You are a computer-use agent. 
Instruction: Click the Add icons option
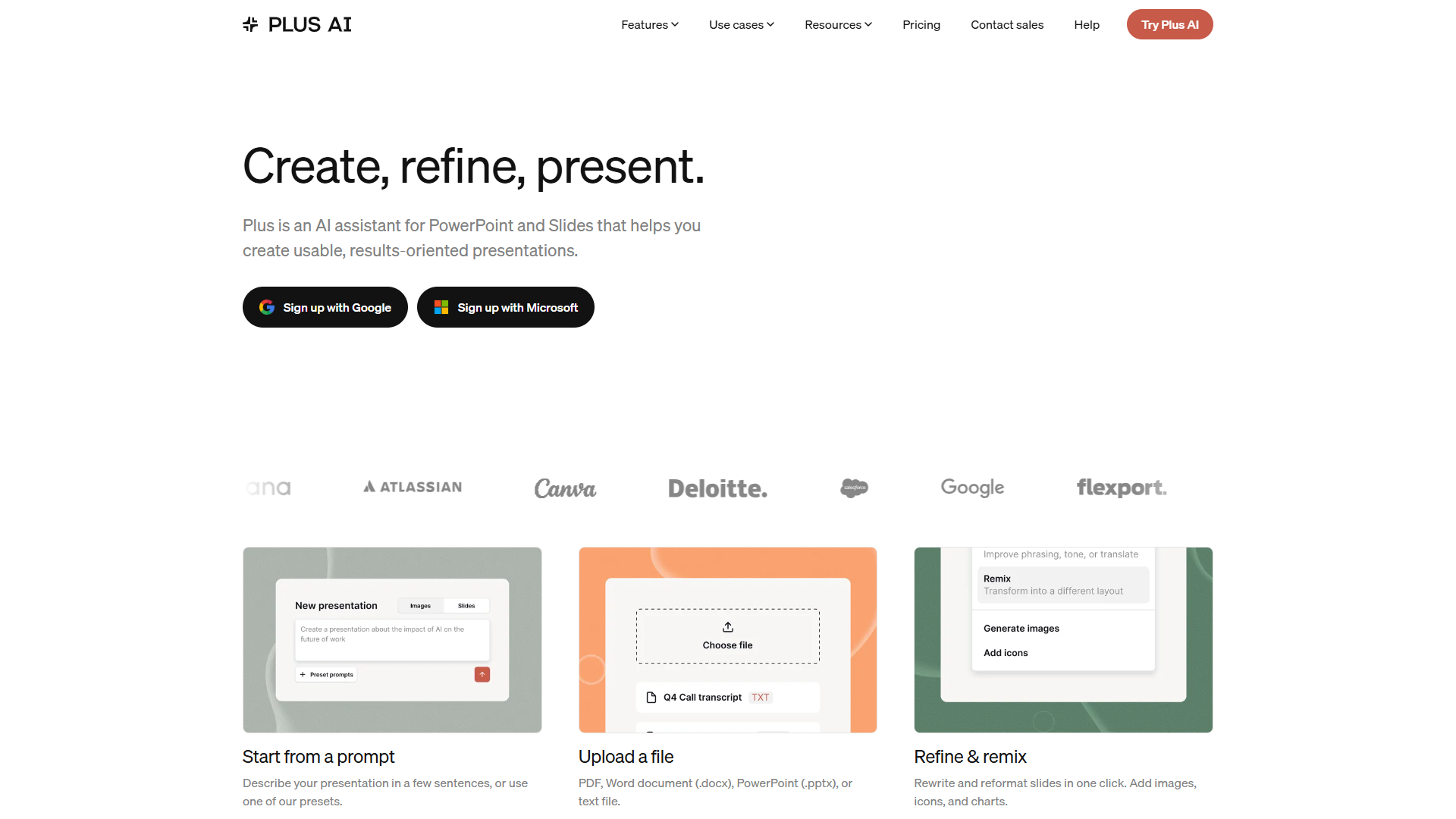tap(1006, 653)
